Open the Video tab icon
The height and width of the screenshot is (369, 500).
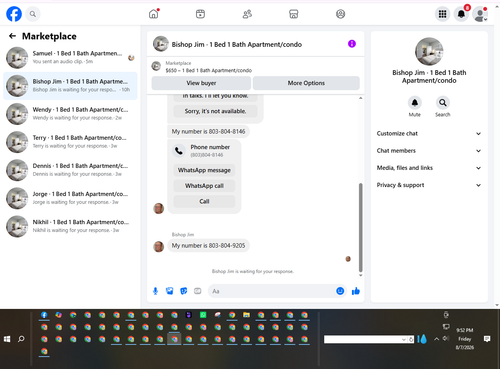coord(200,14)
